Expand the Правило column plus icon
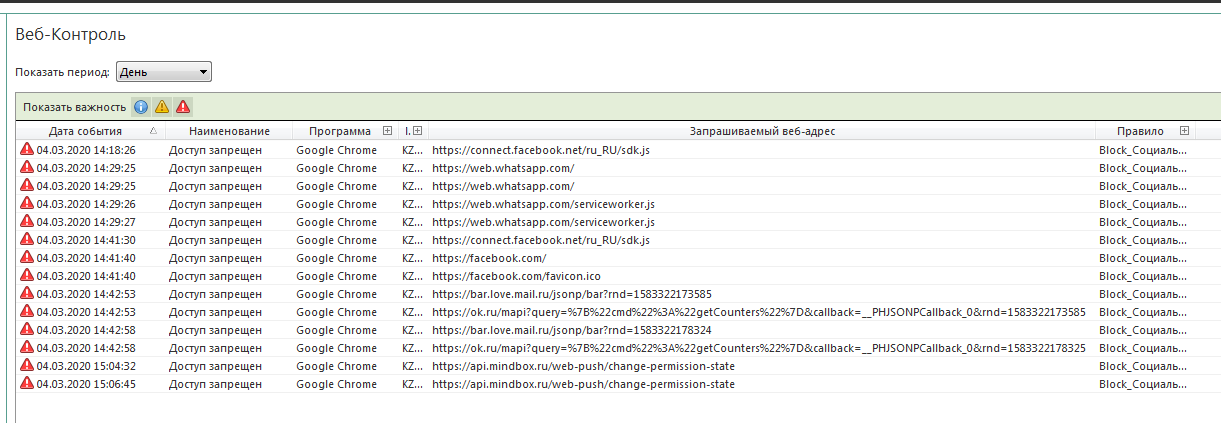Image resolution: width=1221 pixels, height=423 pixels. click(x=1184, y=131)
